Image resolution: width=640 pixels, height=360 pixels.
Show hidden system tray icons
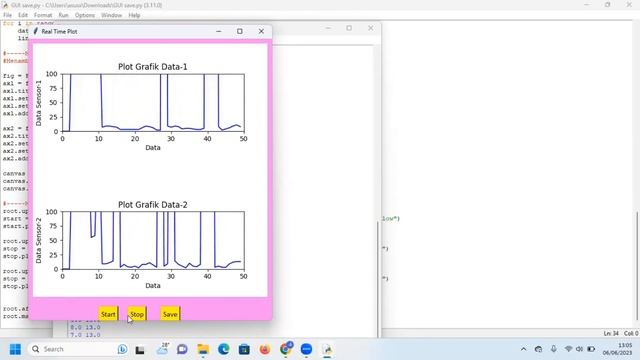pos(523,349)
